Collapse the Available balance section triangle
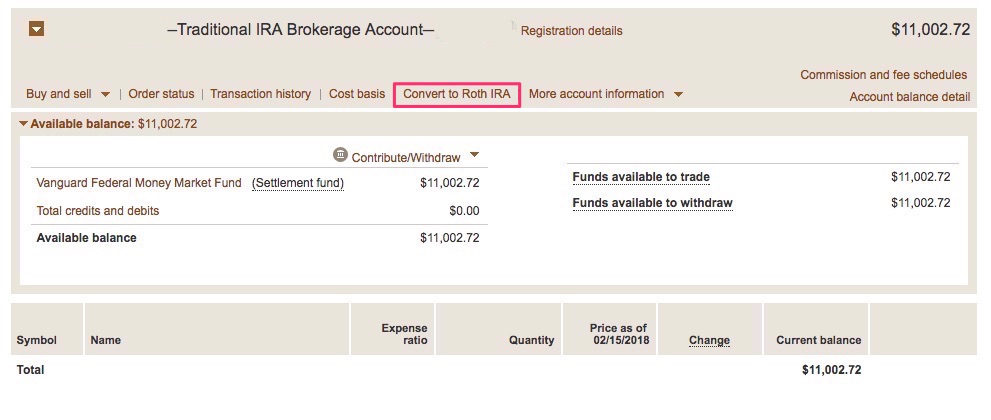 24,124
